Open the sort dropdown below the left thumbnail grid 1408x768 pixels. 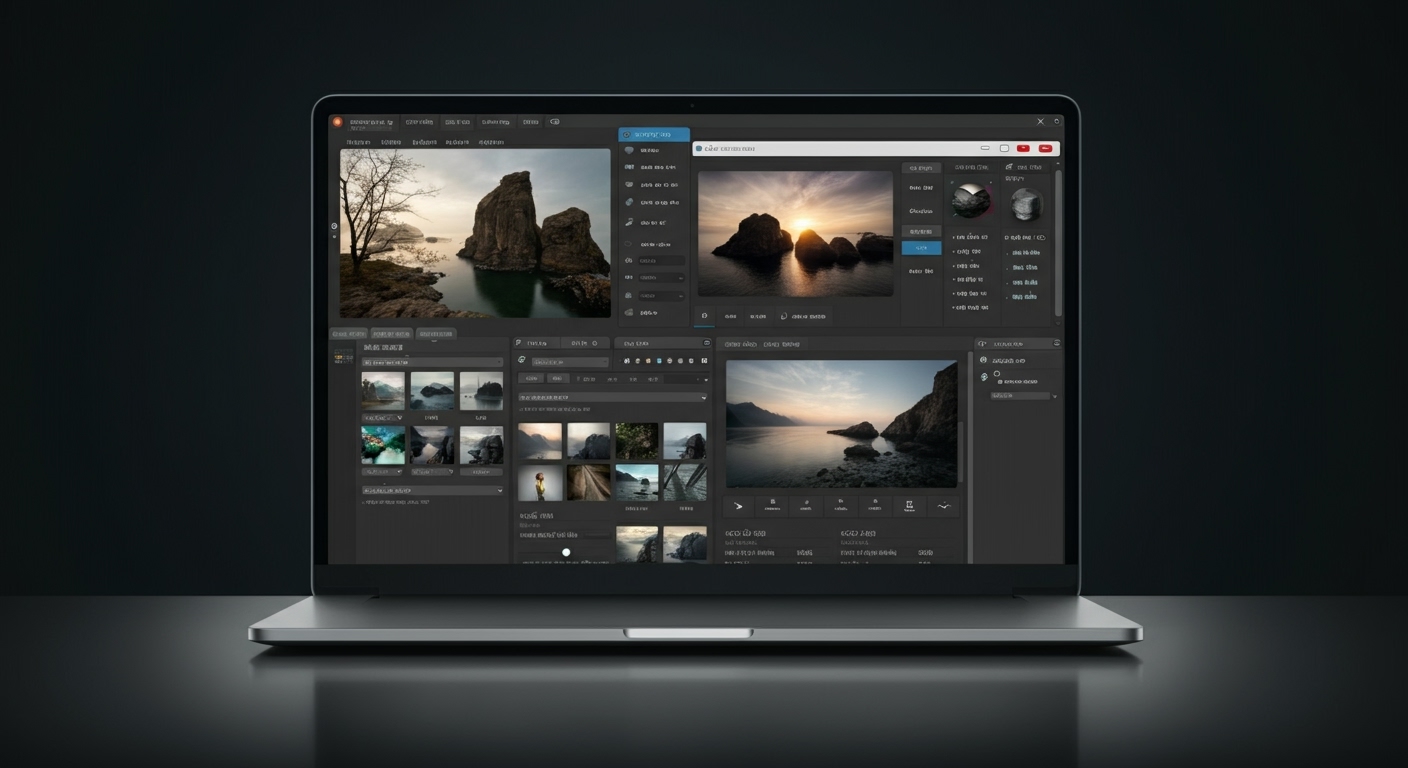(x=432, y=490)
